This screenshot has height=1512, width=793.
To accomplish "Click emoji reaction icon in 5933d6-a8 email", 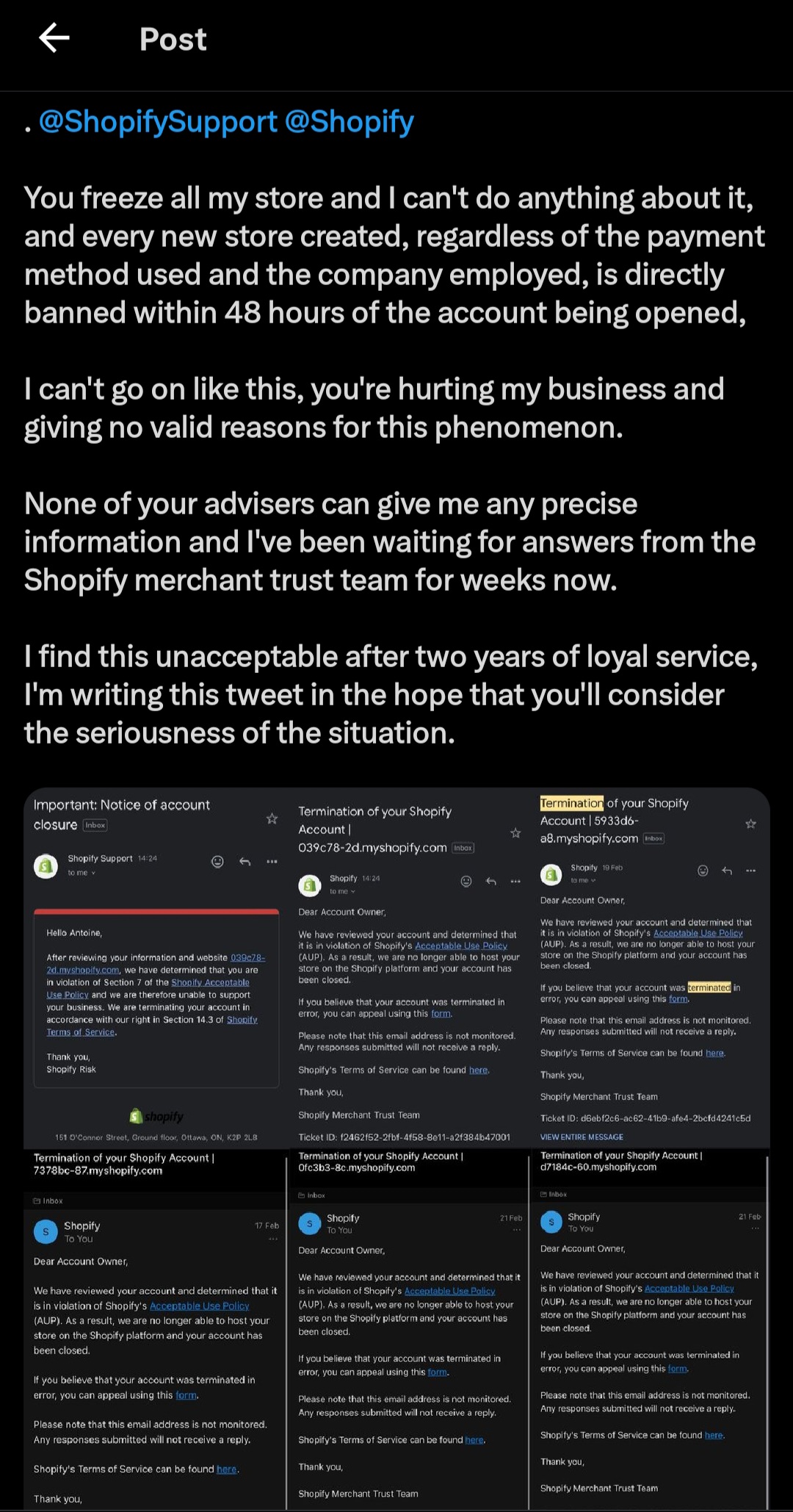I will coord(703,871).
